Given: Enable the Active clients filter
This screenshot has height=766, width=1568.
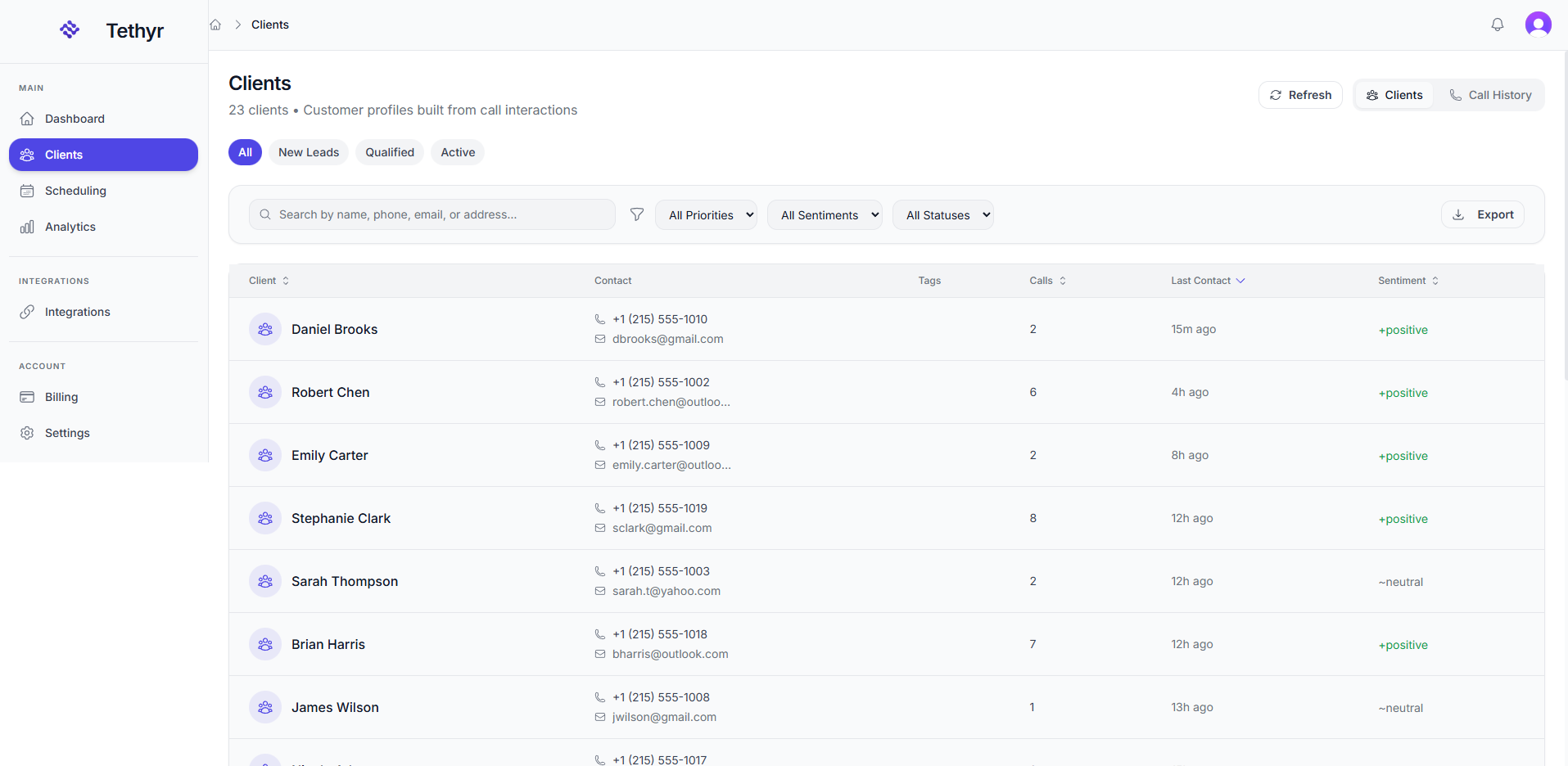Looking at the screenshot, I should click(457, 152).
